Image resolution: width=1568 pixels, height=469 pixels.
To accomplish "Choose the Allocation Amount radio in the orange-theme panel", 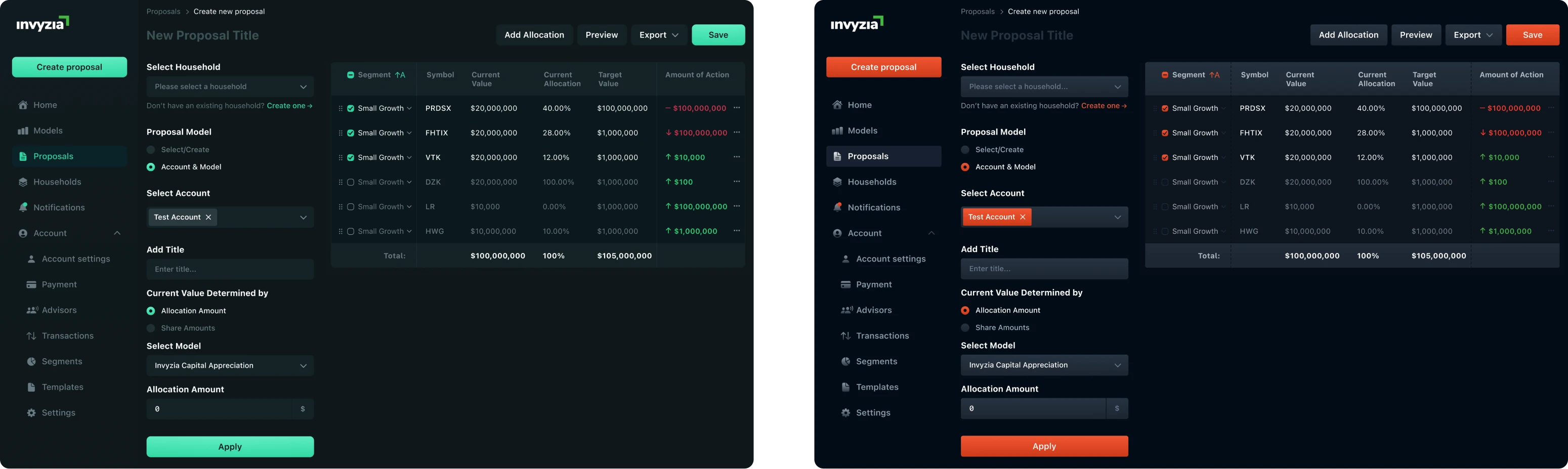I will click(965, 310).
